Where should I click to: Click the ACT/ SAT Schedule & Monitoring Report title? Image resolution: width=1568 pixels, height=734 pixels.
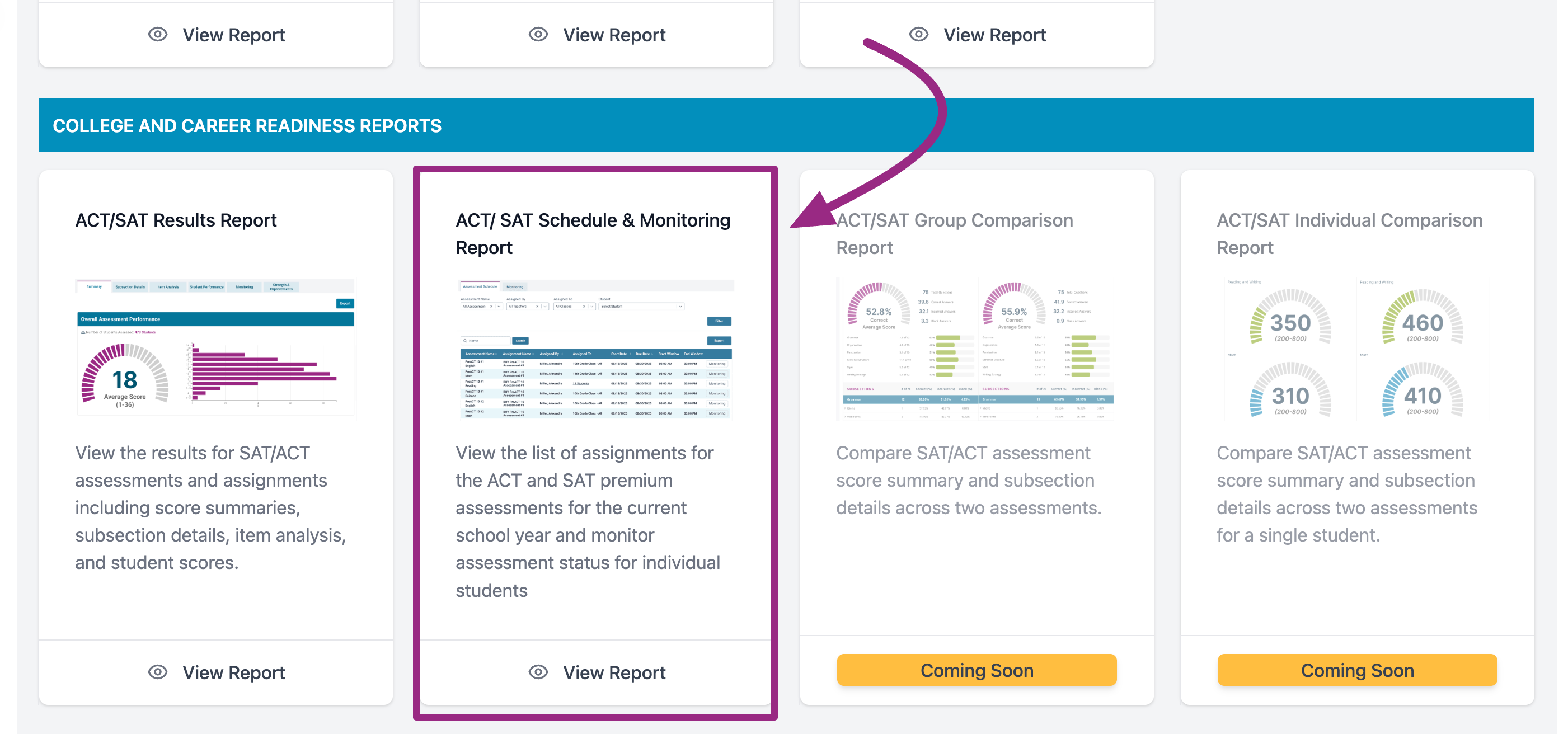pos(592,234)
